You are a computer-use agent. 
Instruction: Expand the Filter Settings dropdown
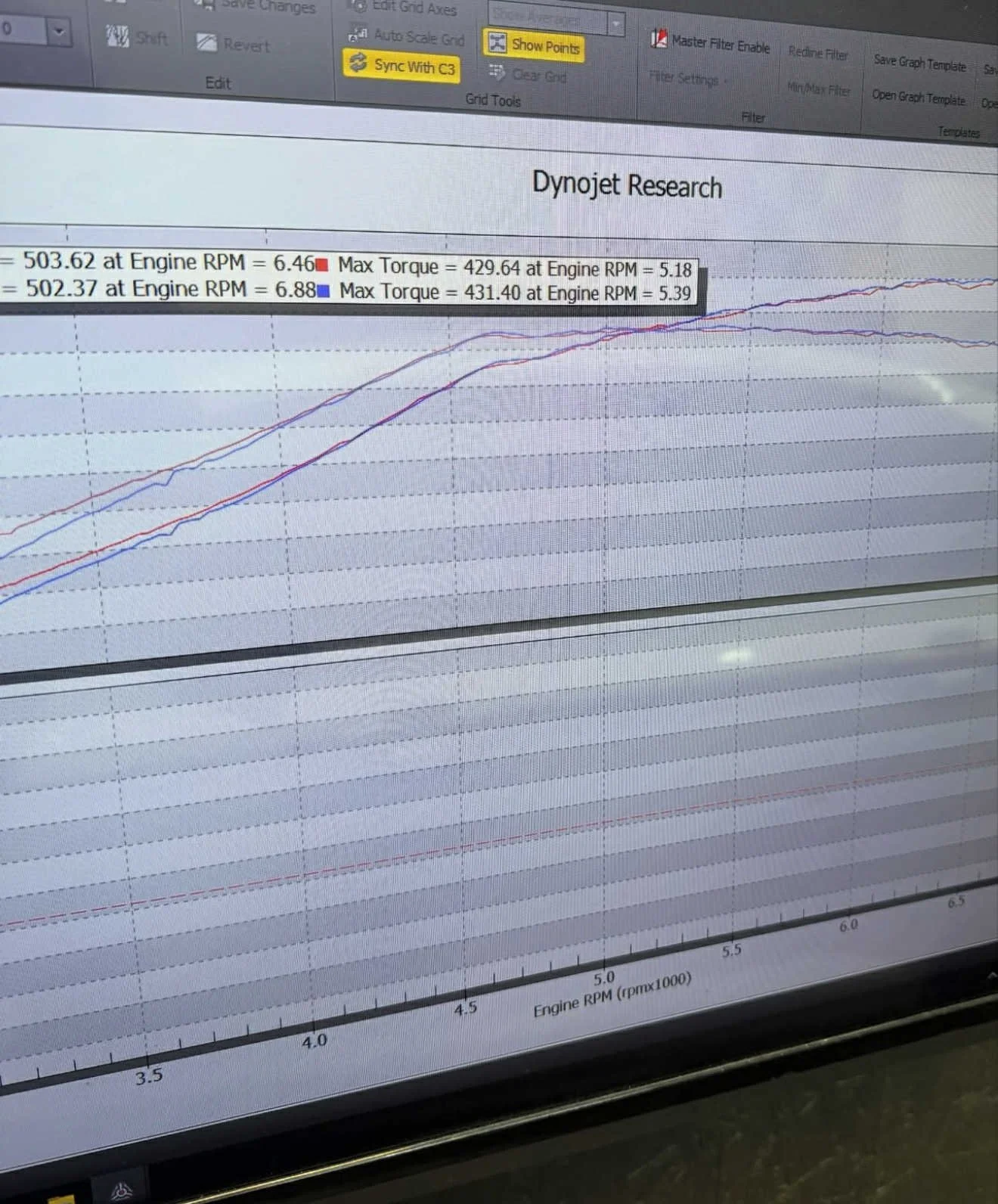pyautogui.click(x=689, y=78)
